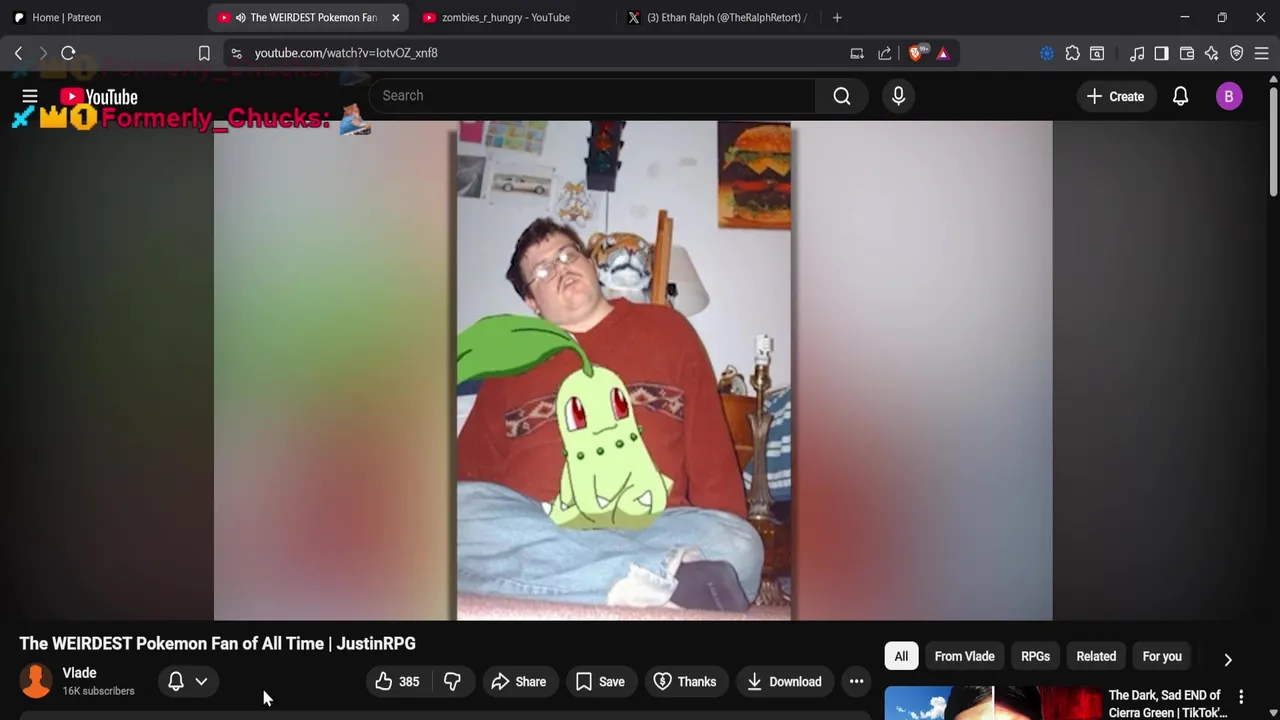Expand subscription options chevron beside the bell
Viewport: 1280px width, 720px height.
click(201, 682)
